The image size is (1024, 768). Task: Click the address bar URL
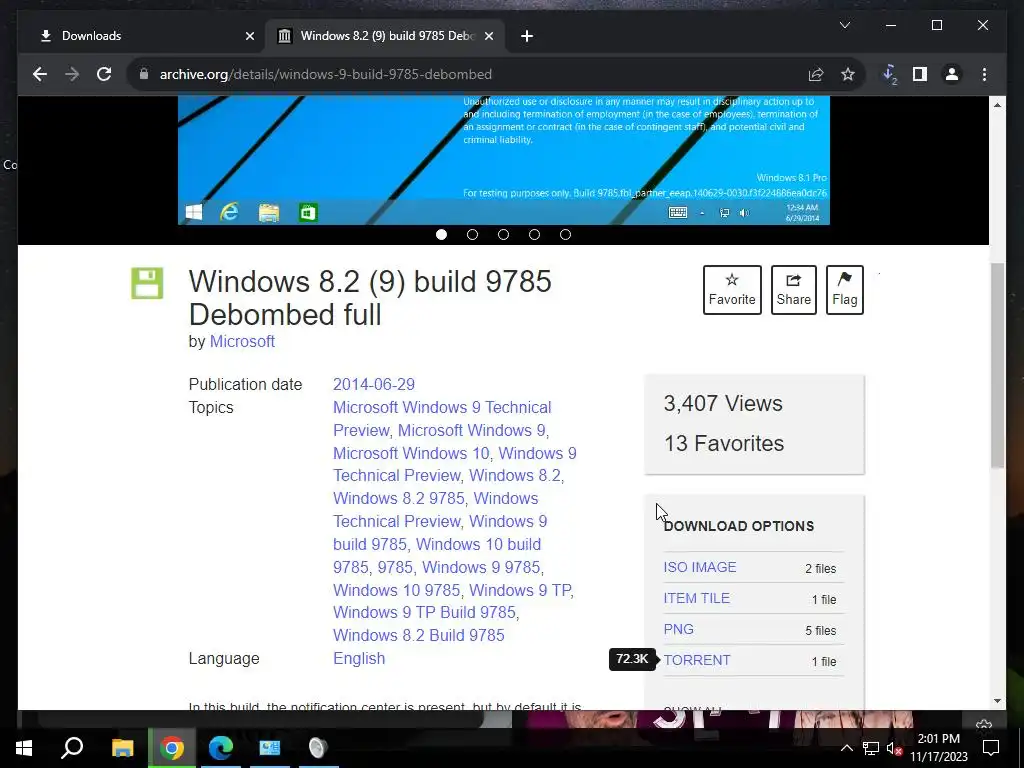click(x=326, y=74)
